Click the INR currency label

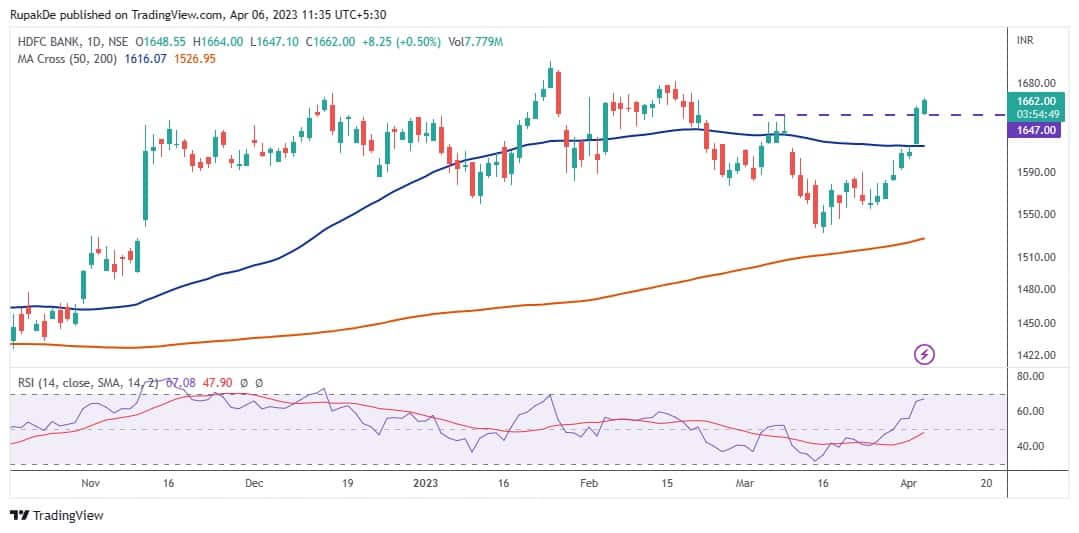tap(1025, 41)
